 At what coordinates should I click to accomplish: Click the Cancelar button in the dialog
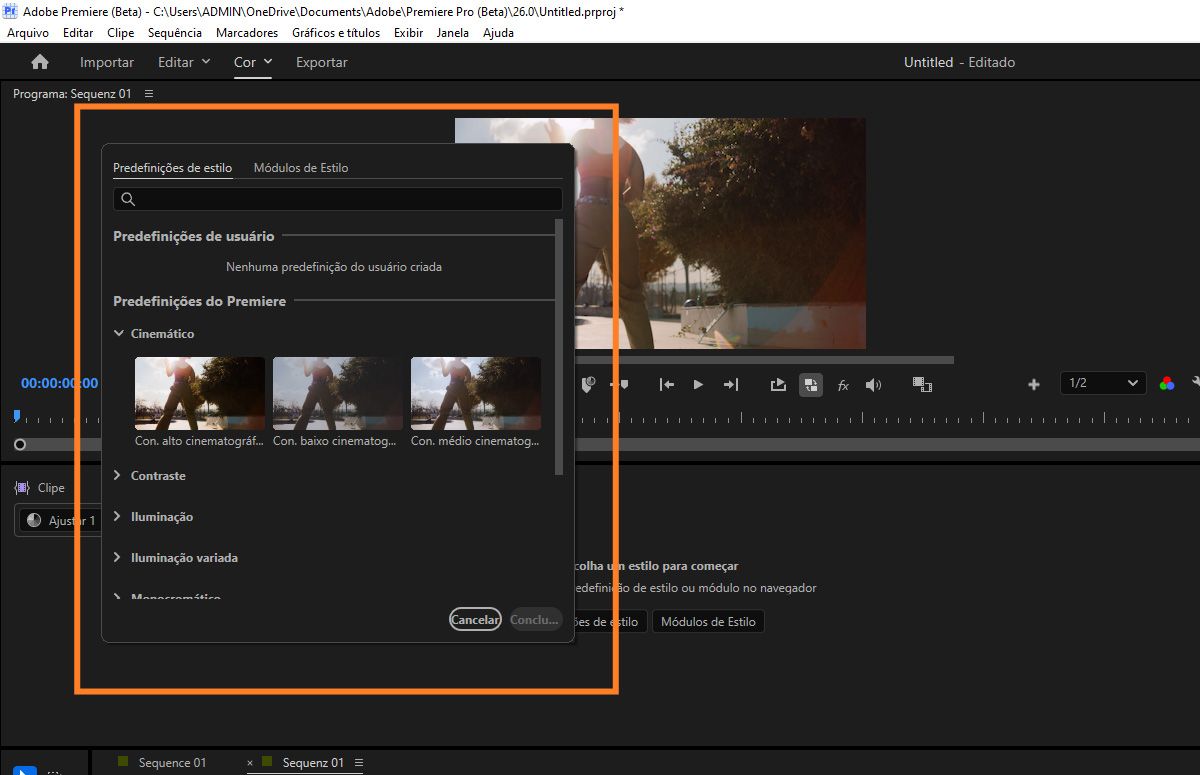[x=475, y=619]
